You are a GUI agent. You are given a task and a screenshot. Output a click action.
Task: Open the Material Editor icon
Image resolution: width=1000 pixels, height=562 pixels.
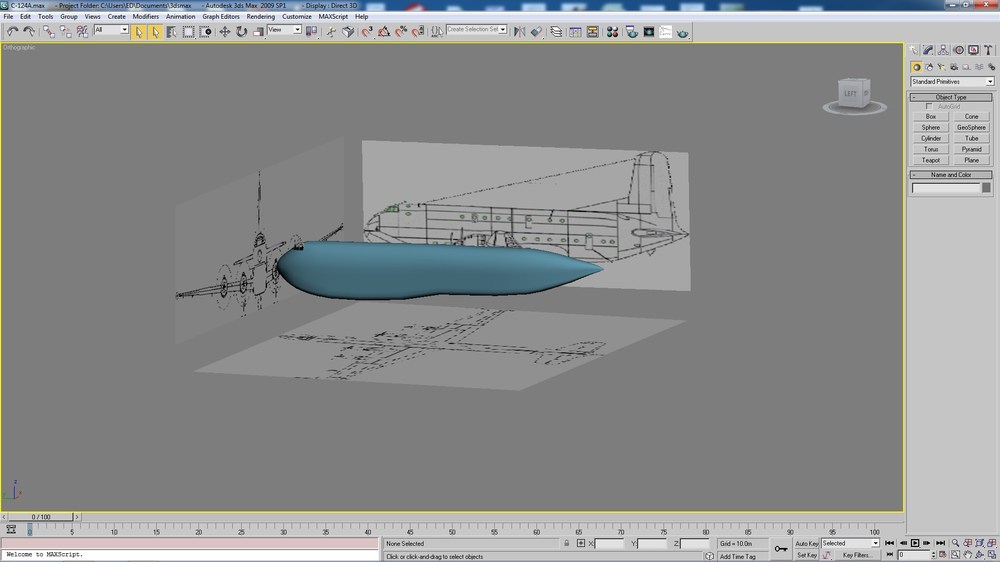click(612, 32)
